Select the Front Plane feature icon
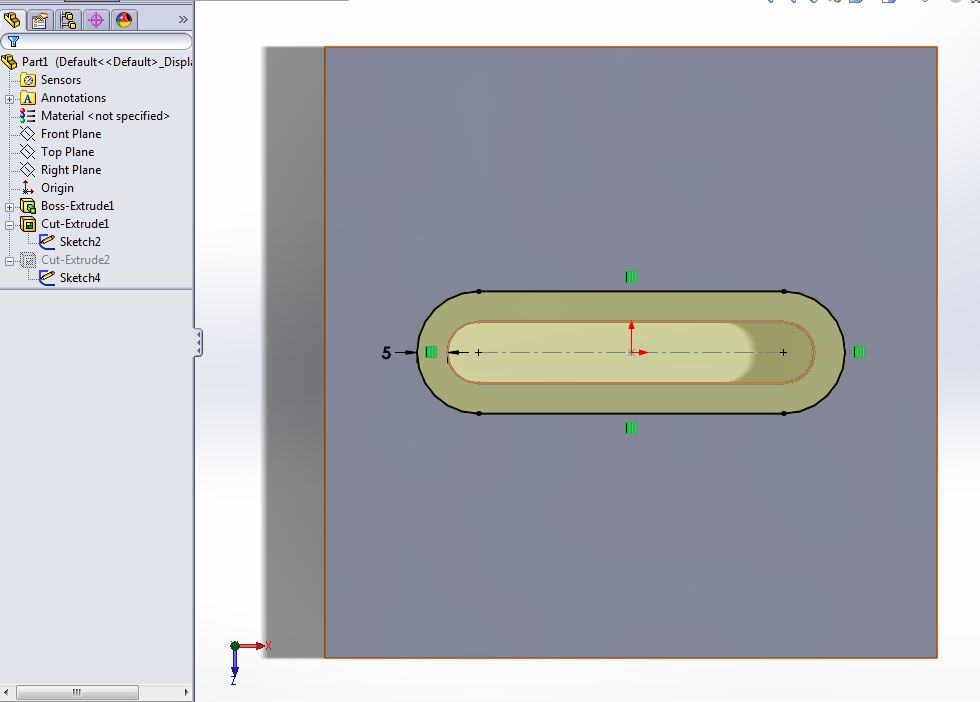Image resolution: width=980 pixels, height=702 pixels. (27, 133)
